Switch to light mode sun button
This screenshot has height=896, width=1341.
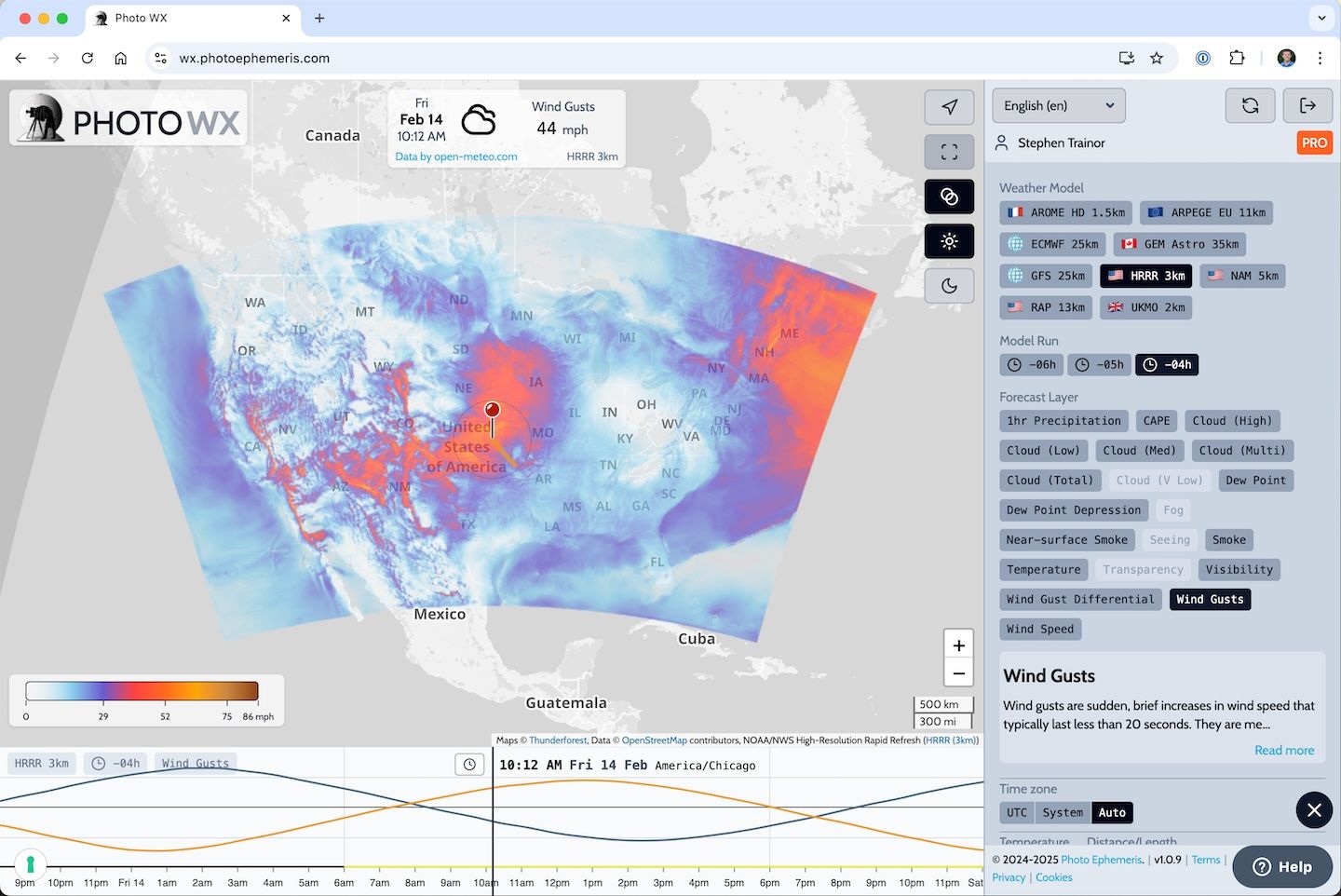point(949,241)
